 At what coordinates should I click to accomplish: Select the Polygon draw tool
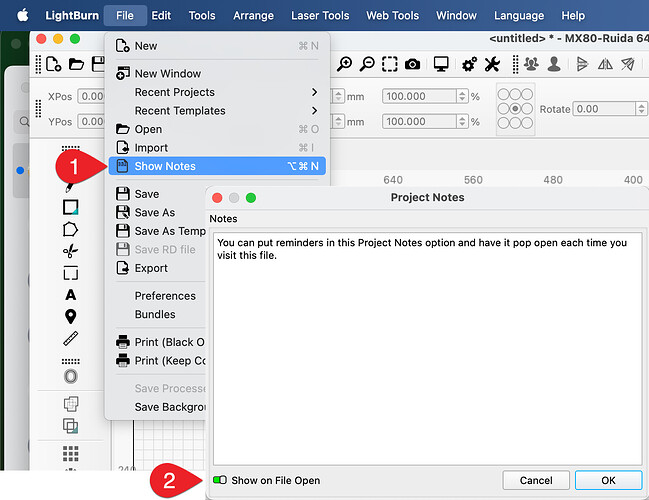coord(70,229)
